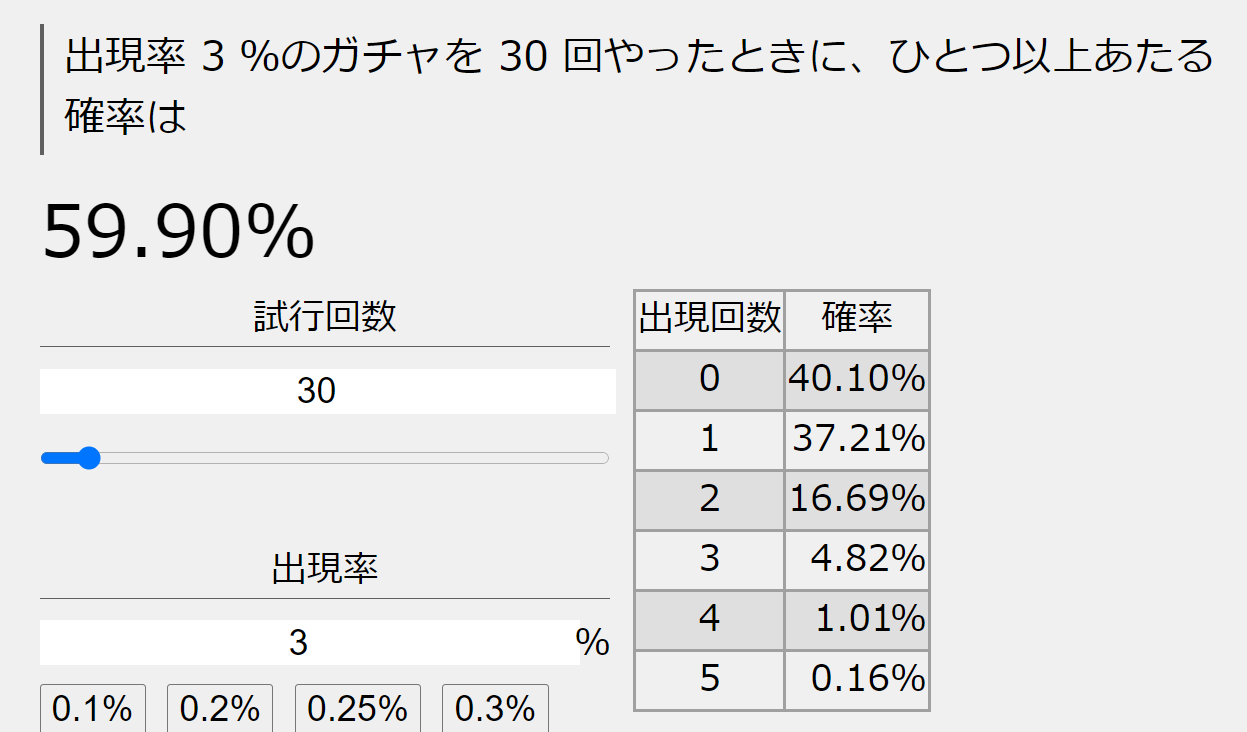Click the occurrence count 5 row cell
1247x732 pixels.
[x=710, y=680]
